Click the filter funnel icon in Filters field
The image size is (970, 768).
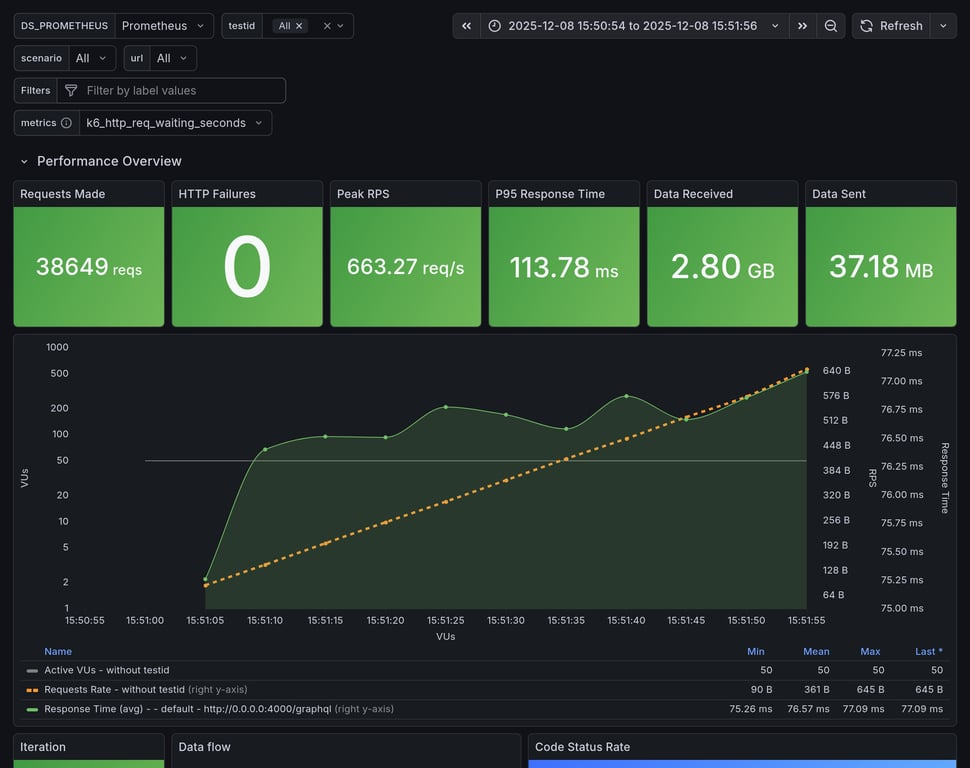click(x=70, y=90)
